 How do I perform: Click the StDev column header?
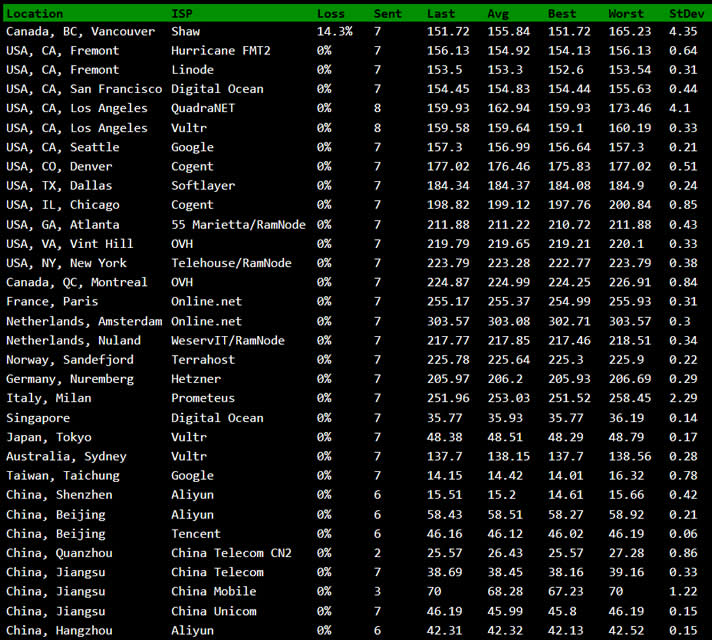click(687, 14)
